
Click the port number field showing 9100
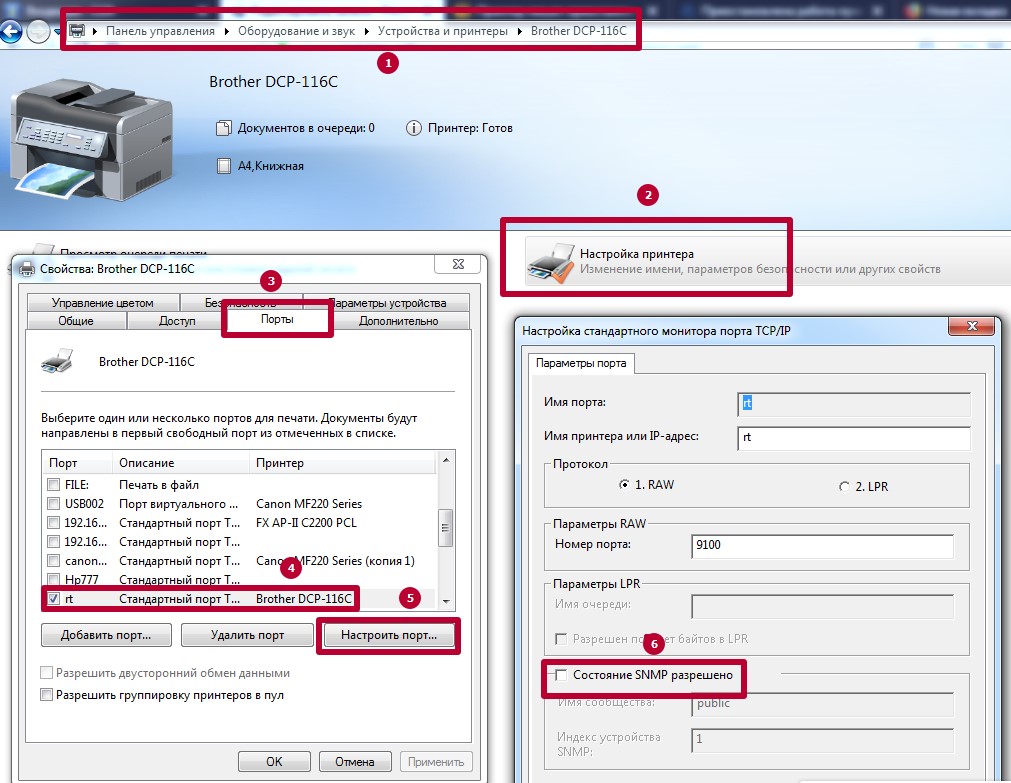click(821, 545)
